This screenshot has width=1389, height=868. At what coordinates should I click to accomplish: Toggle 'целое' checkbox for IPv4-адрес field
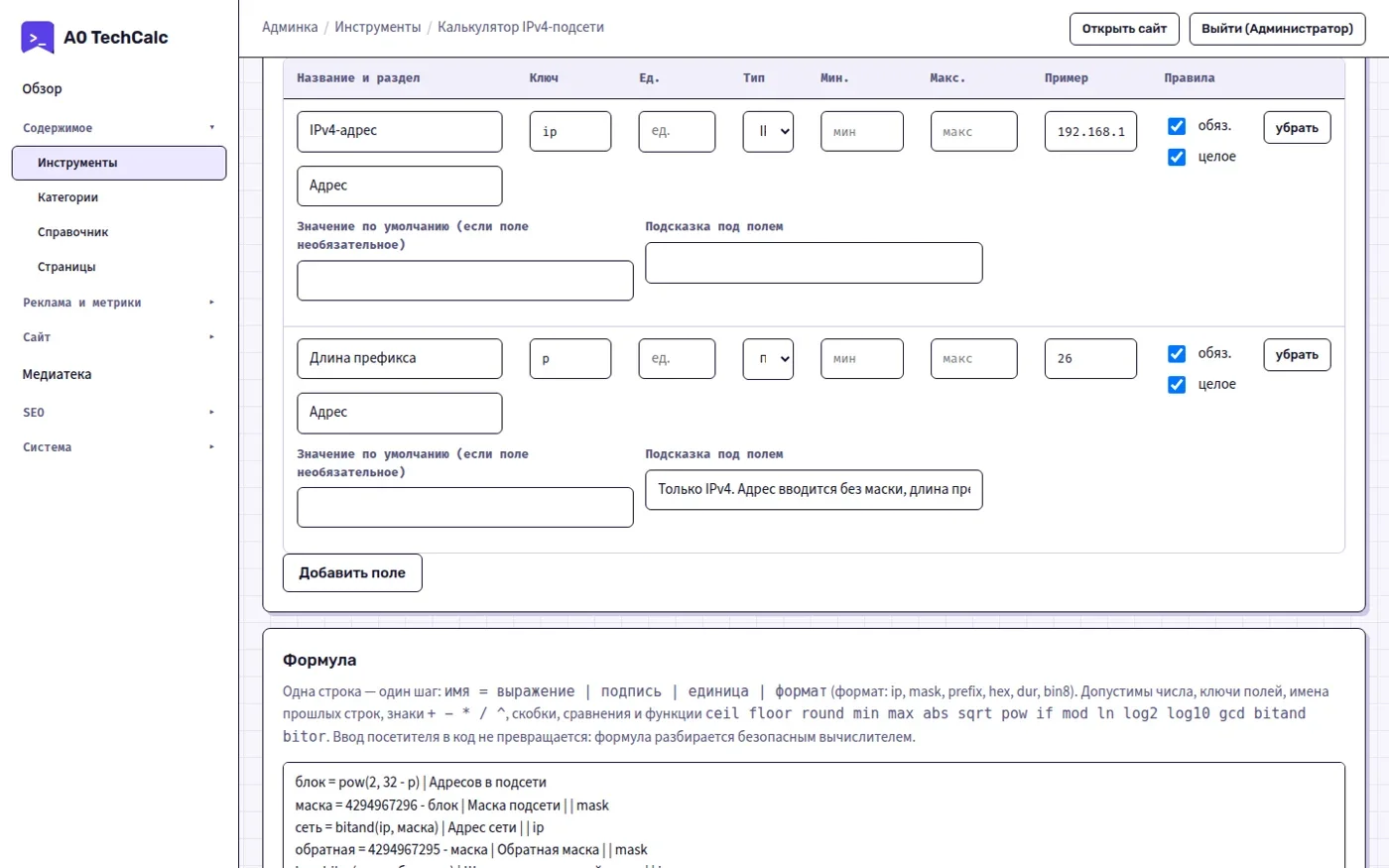pos(1177,157)
